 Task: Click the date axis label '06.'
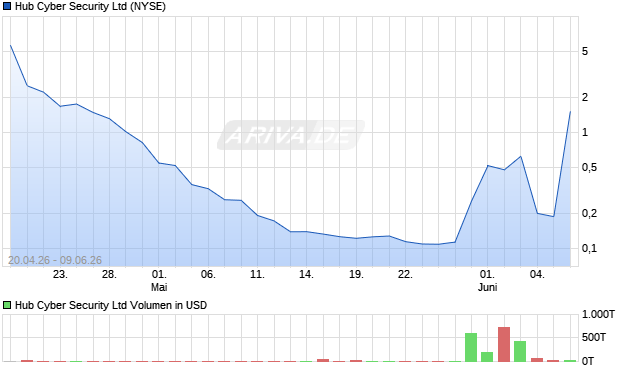click(x=208, y=274)
